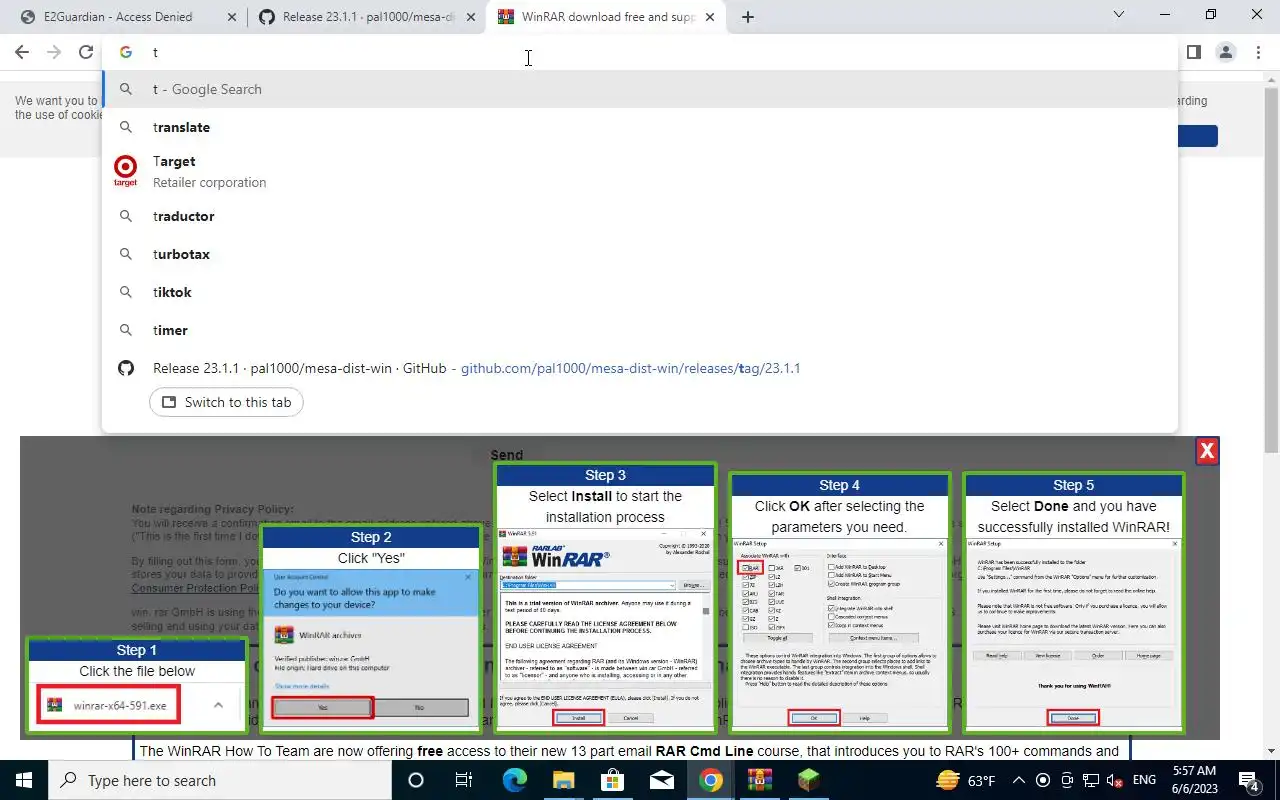
Task: Click the recording circle tray icon
Action: click(1043, 780)
